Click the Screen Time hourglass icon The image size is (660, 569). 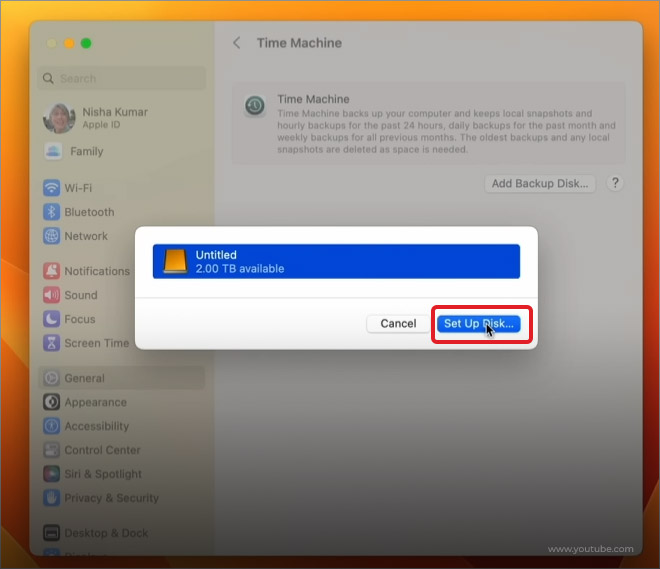51,343
